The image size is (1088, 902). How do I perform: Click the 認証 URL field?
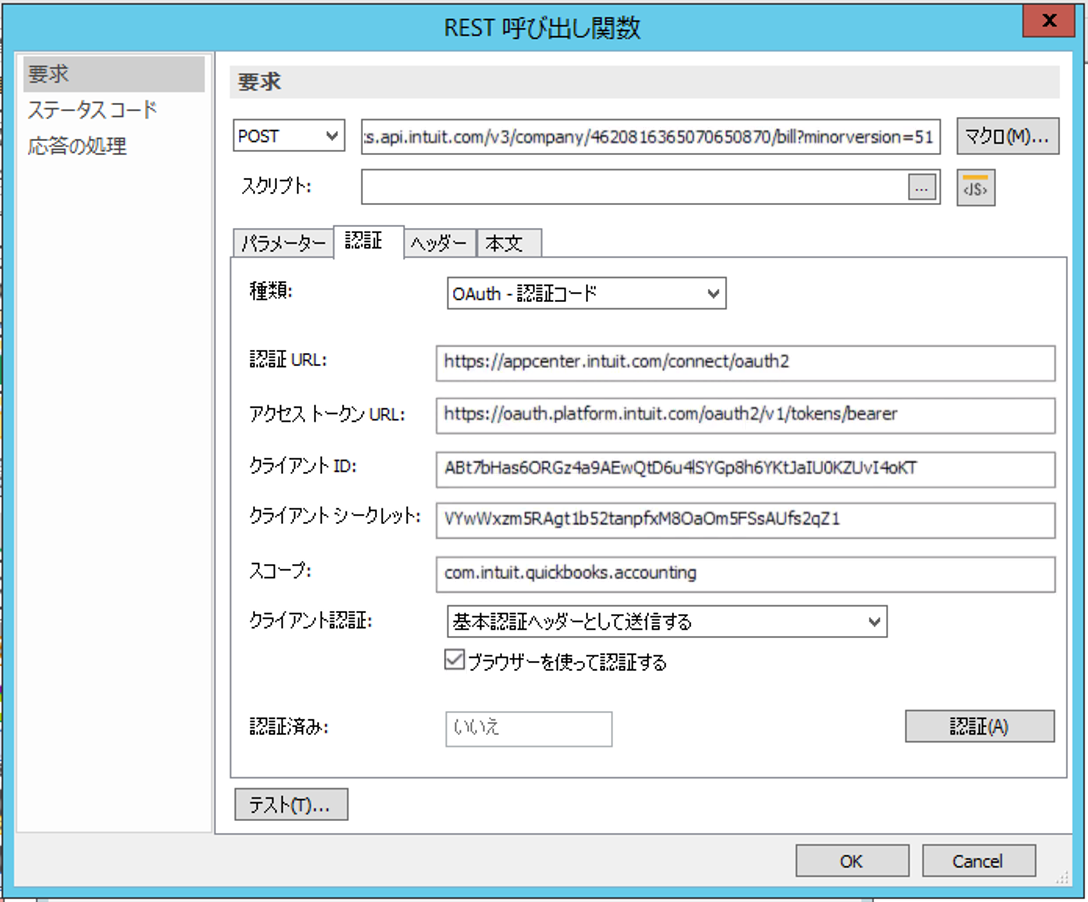click(x=745, y=362)
